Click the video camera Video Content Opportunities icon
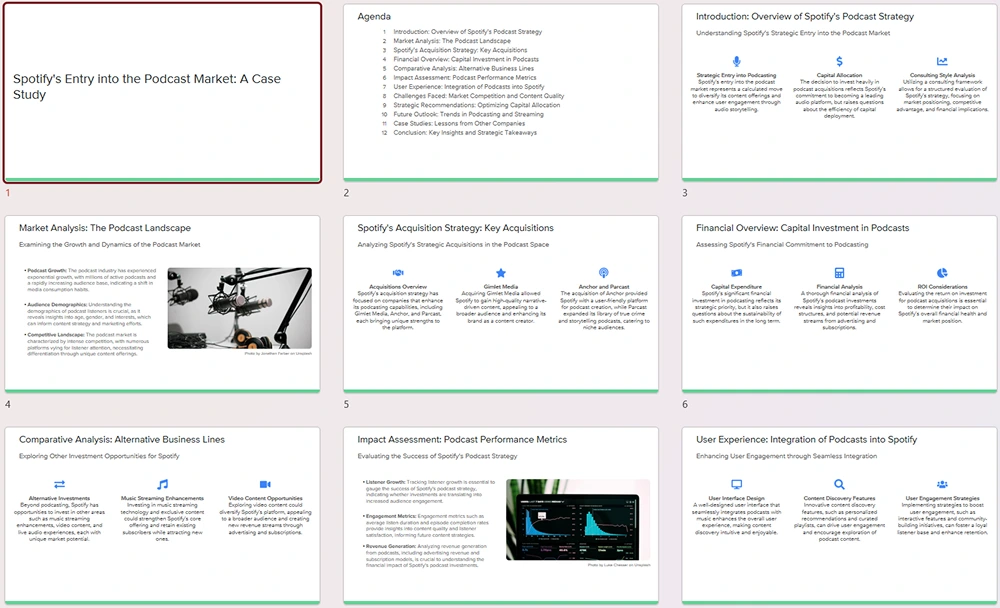Screen dimensions: 1000x608 coord(265,484)
